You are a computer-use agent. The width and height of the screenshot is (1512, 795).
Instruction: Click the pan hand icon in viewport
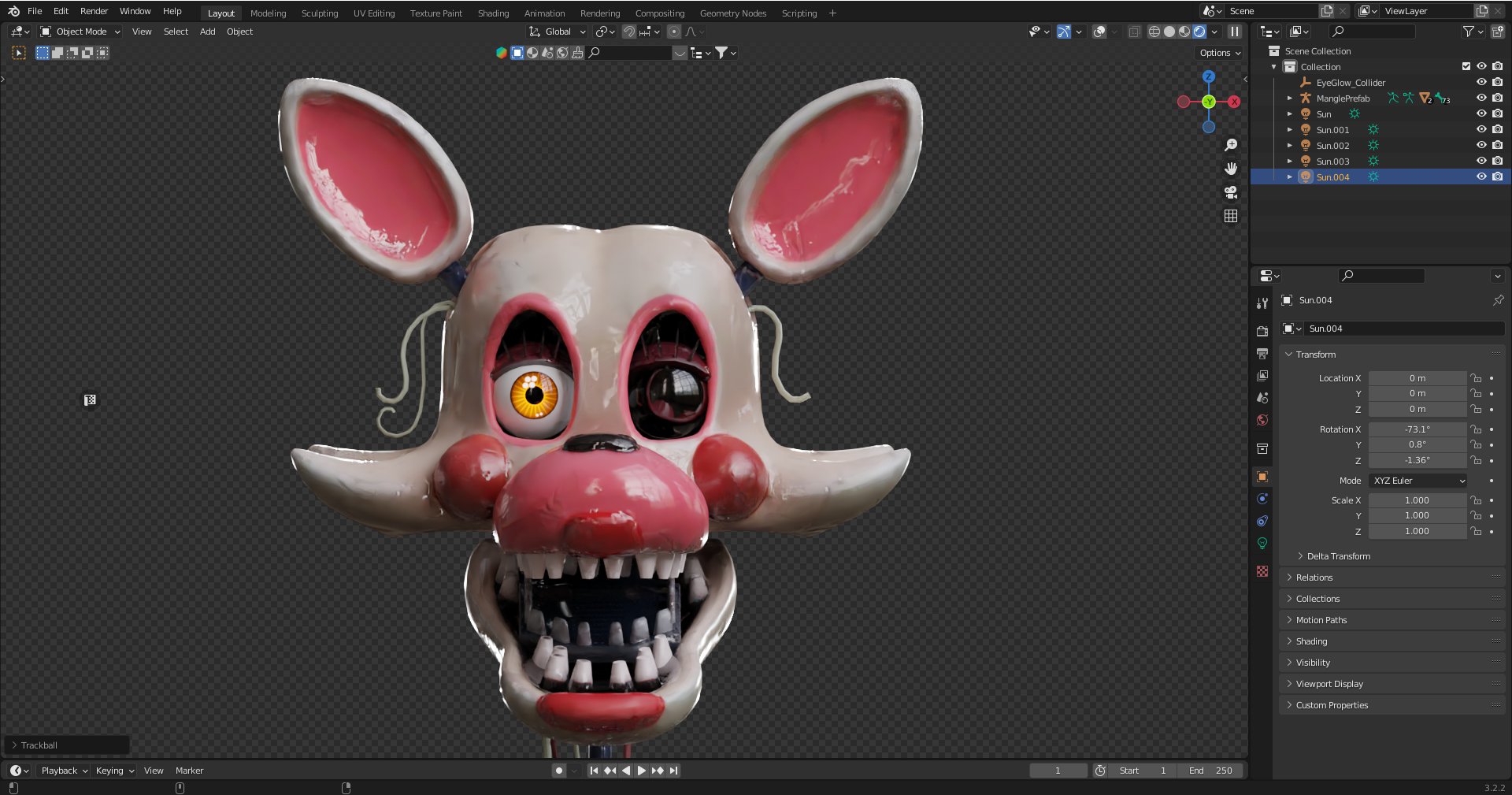click(x=1231, y=169)
